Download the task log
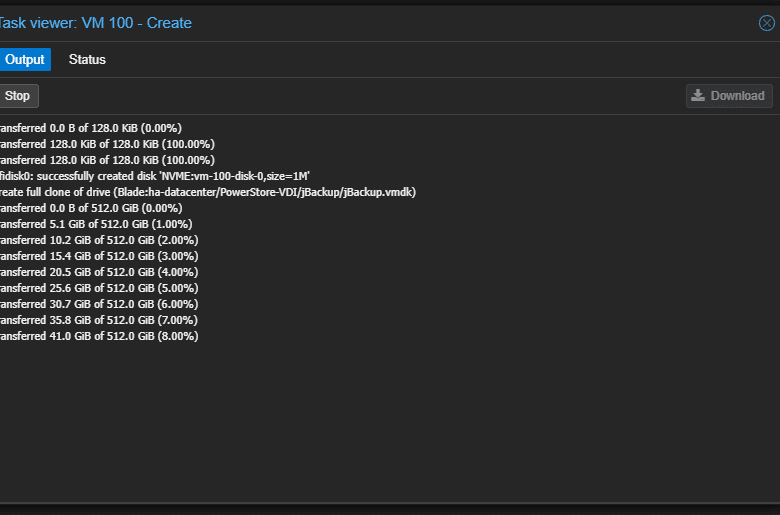 [729, 96]
